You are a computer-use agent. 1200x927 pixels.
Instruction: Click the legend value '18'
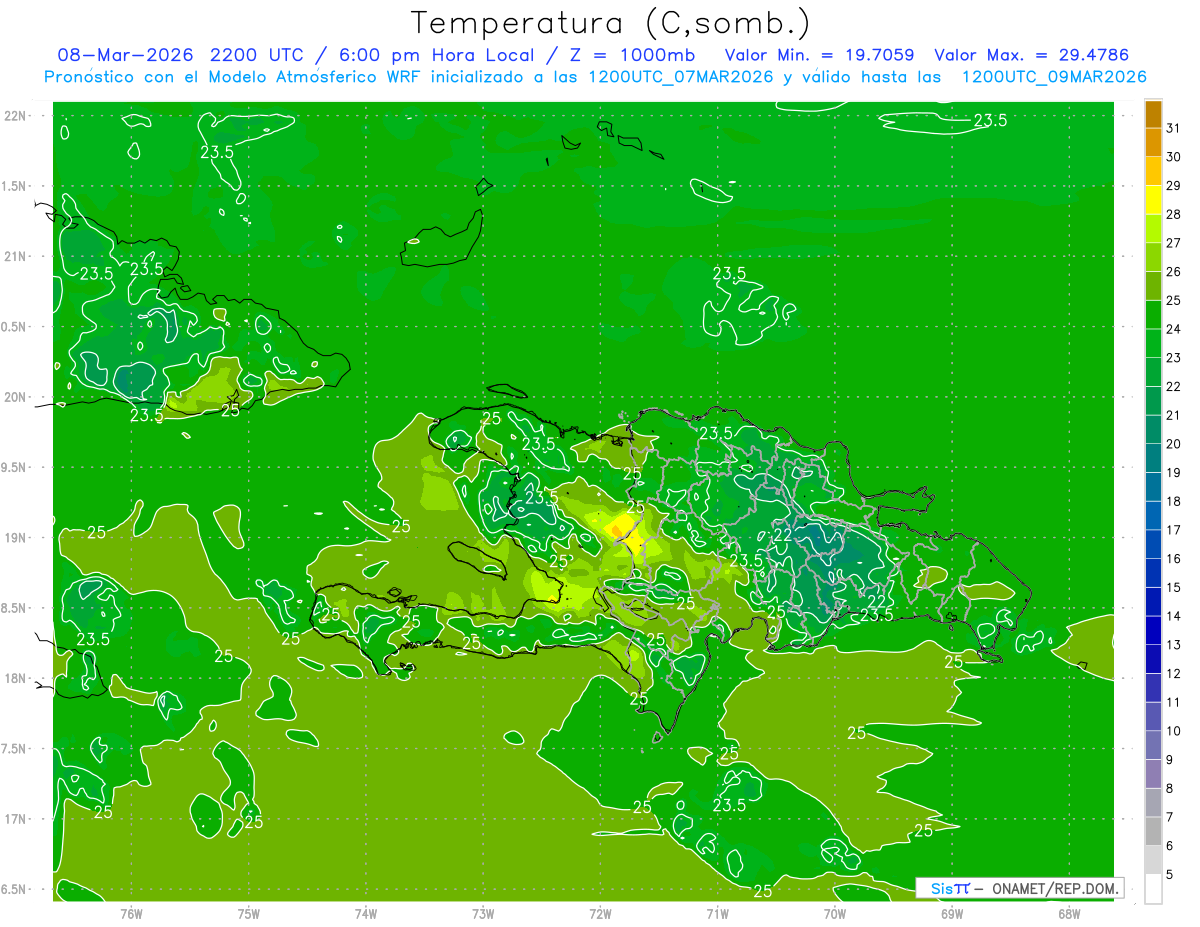(x=1174, y=501)
